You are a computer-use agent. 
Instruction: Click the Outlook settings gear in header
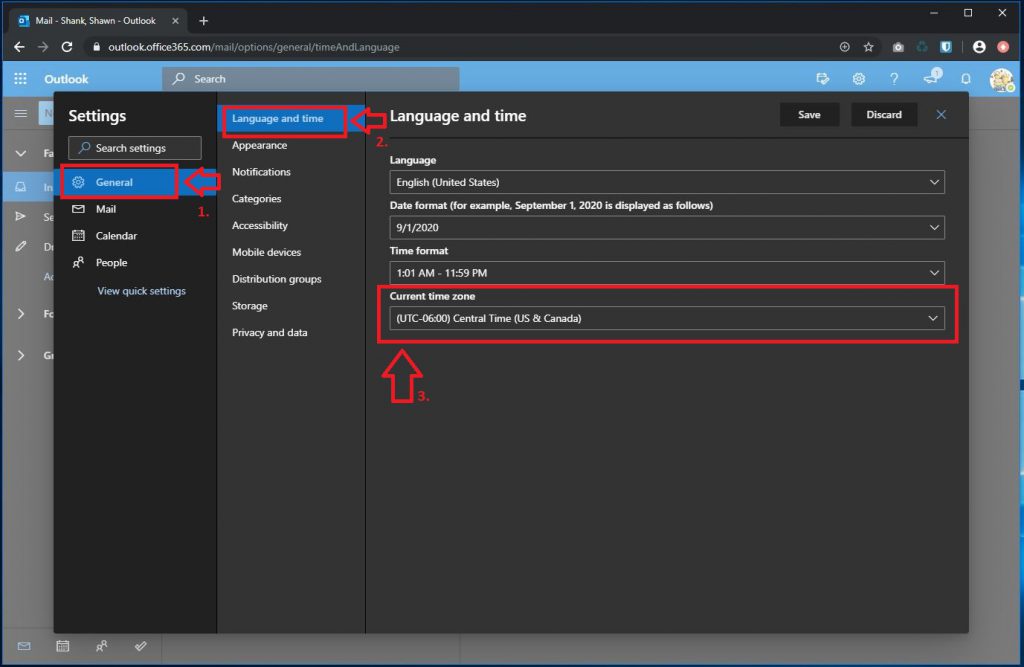(x=858, y=79)
